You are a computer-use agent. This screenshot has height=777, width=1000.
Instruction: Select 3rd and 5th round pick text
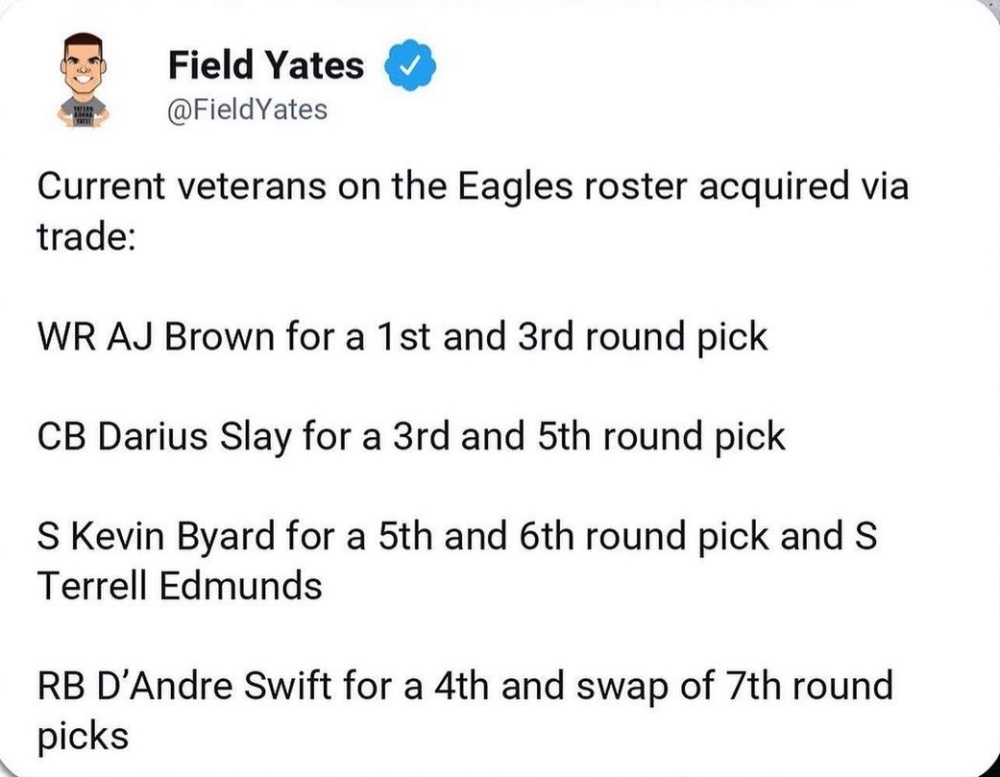tap(589, 437)
